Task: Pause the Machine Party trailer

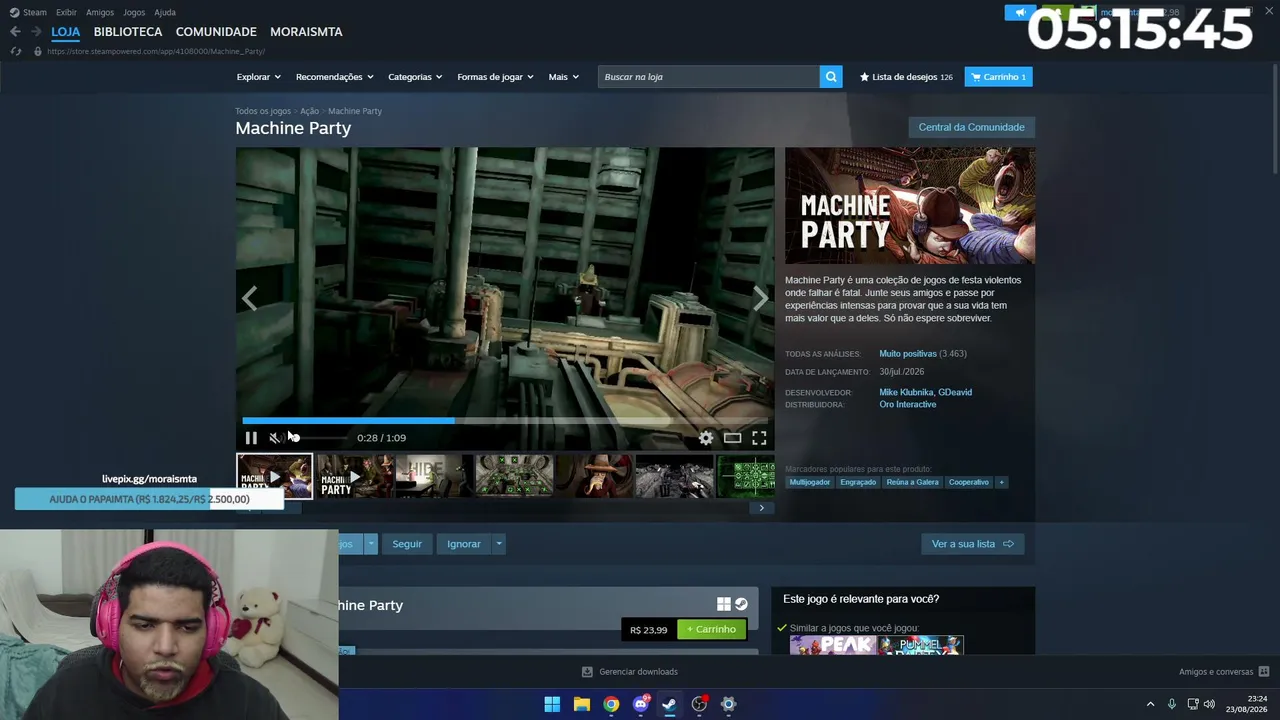Action: pos(251,438)
